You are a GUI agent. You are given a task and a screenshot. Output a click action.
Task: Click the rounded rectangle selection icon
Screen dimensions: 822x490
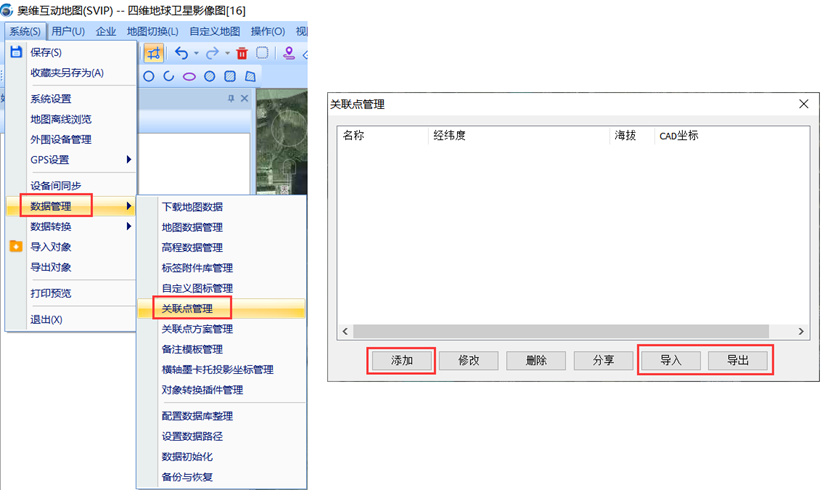coord(262,53)
